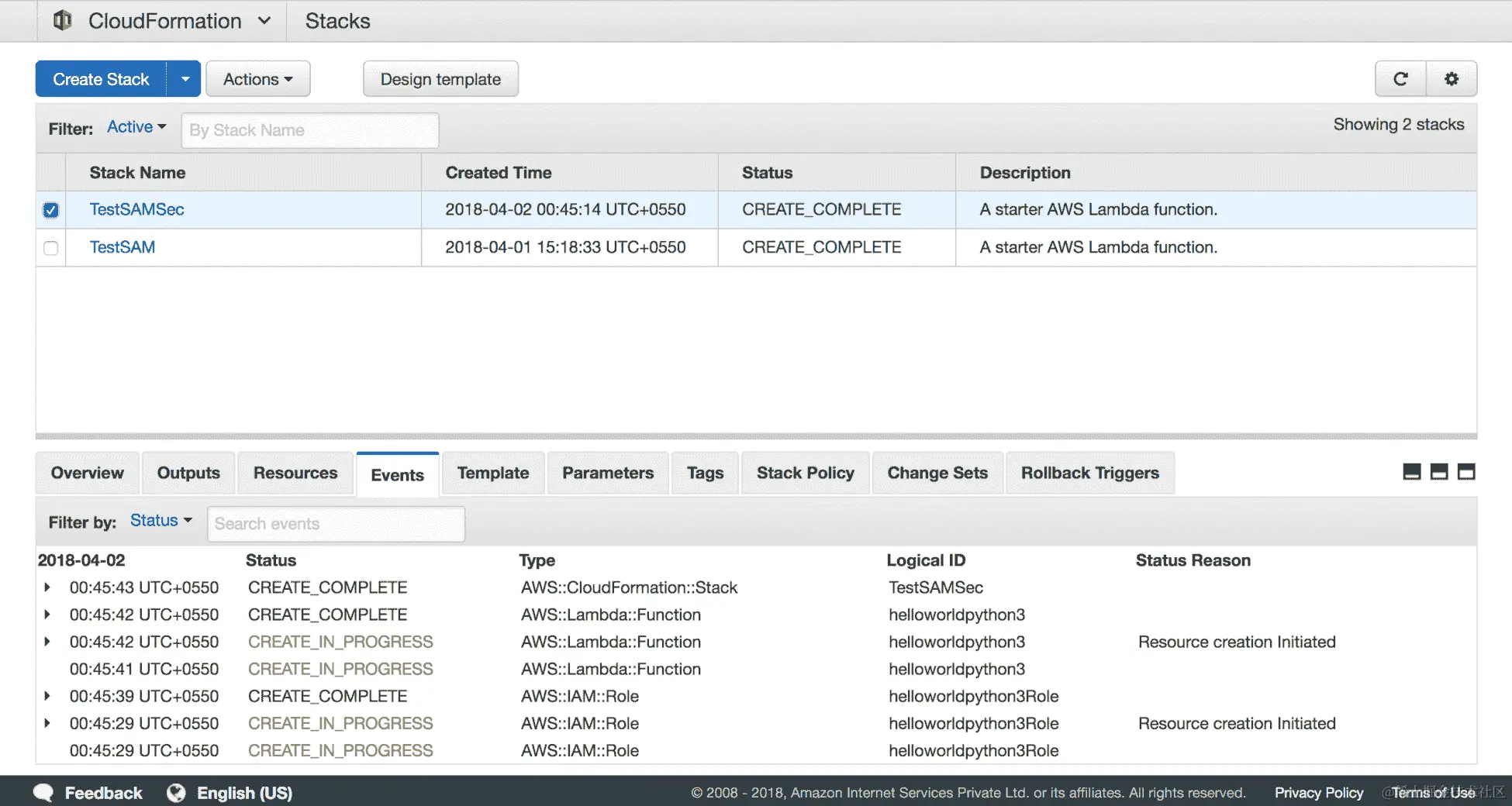This screenshot has height=806, width=1512.
Task: Click the 00:45:41 UTC+0550 event timestamp
Action: coord(144,669)
